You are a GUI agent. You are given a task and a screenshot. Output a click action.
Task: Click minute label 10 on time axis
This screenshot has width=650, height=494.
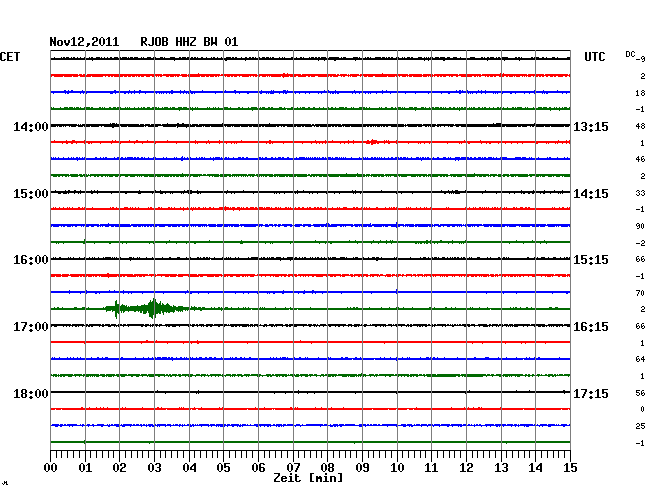click(397, 468)
